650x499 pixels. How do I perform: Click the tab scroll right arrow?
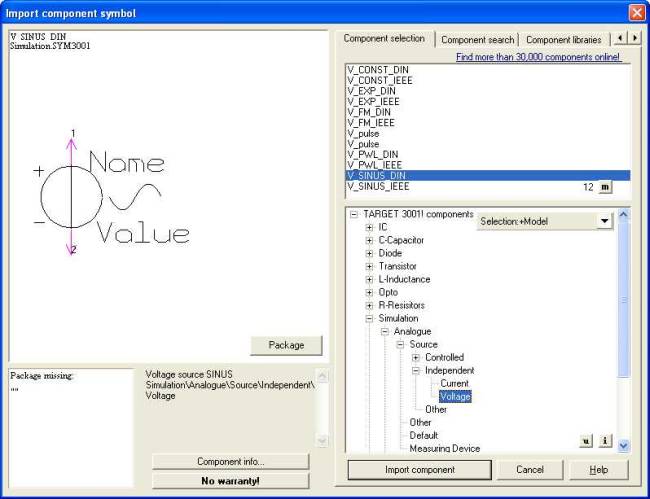[x=635, y=38]
